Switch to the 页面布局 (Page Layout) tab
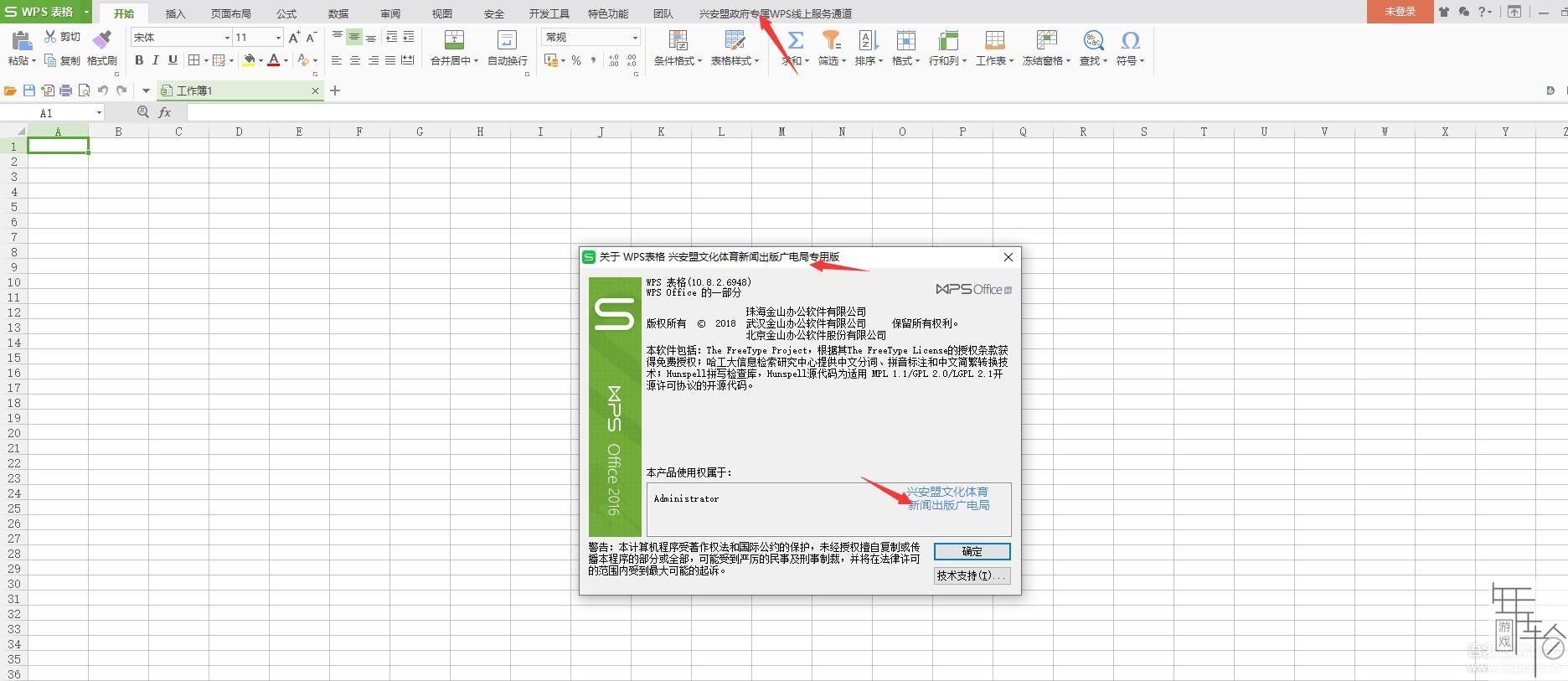The width and height of the screenshot is (1568, 681). (230, 13)
